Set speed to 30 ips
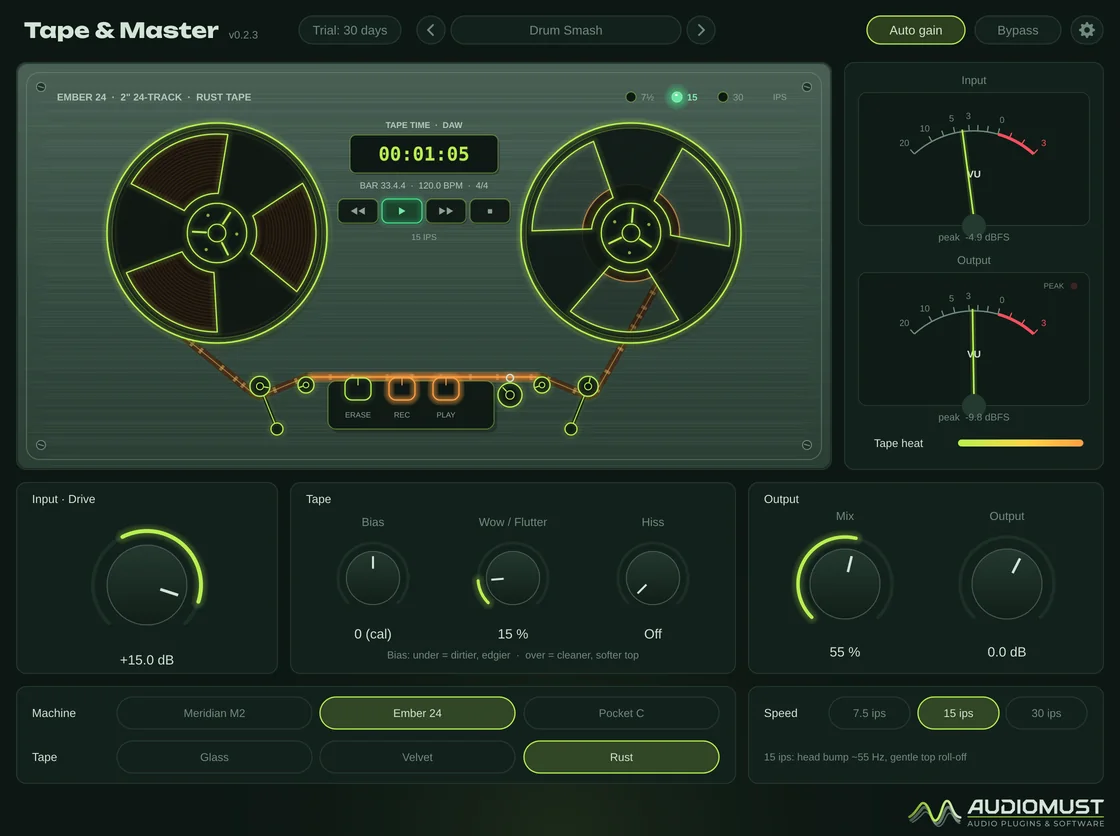This screenshot has height=836, width=1120. click(x=1046, y=713)
